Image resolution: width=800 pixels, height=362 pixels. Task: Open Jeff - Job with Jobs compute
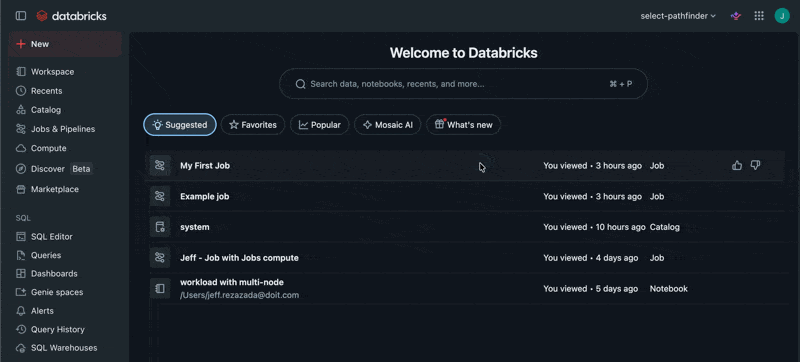tap(239, 258)
